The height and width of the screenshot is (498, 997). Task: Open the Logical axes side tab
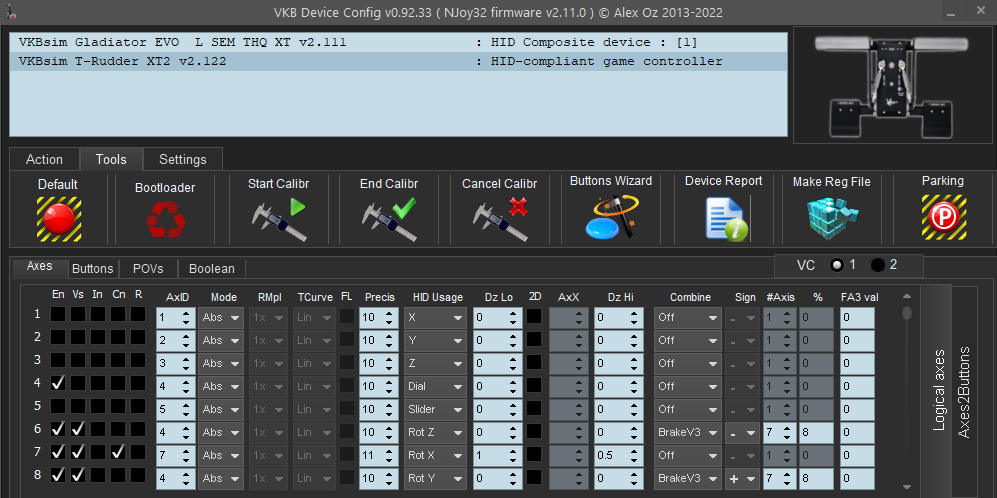939,390
